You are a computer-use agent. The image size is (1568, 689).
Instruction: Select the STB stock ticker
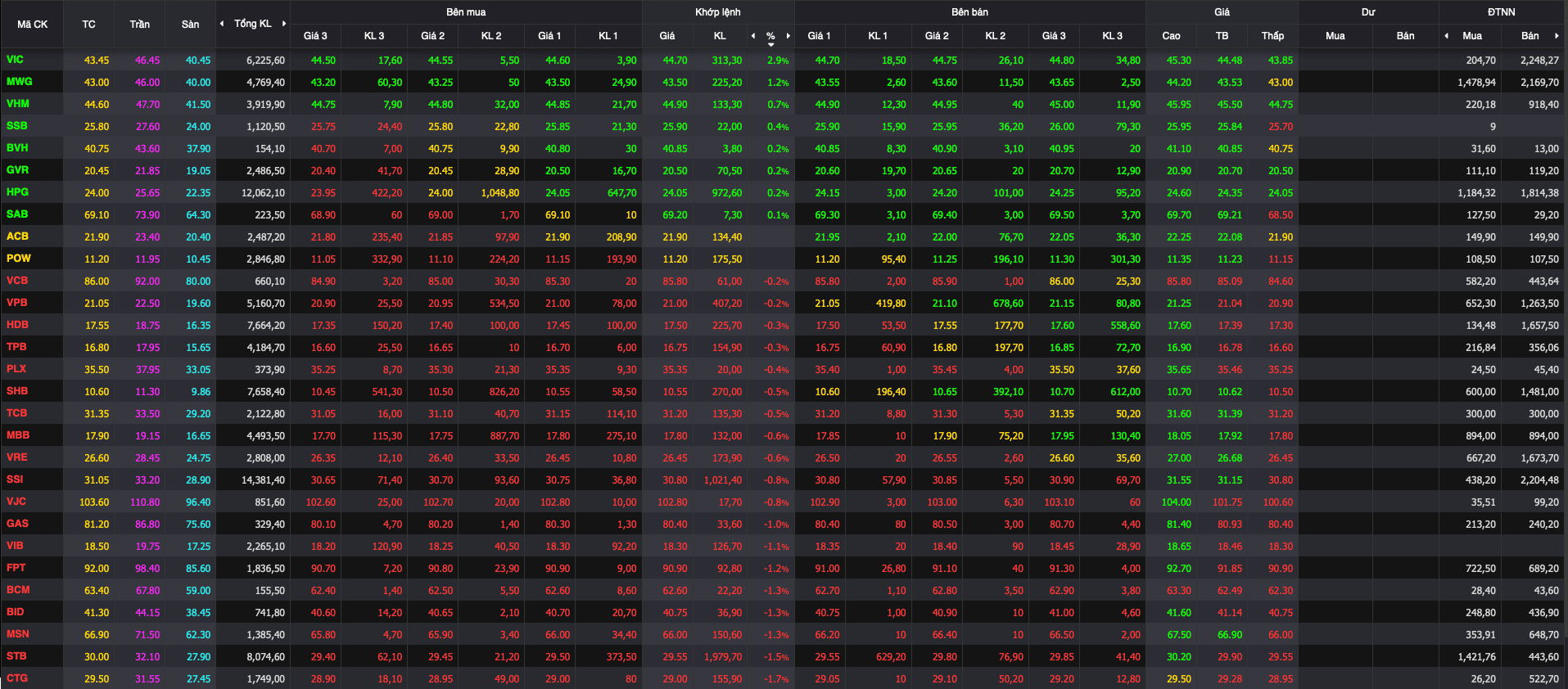[16, 656]
